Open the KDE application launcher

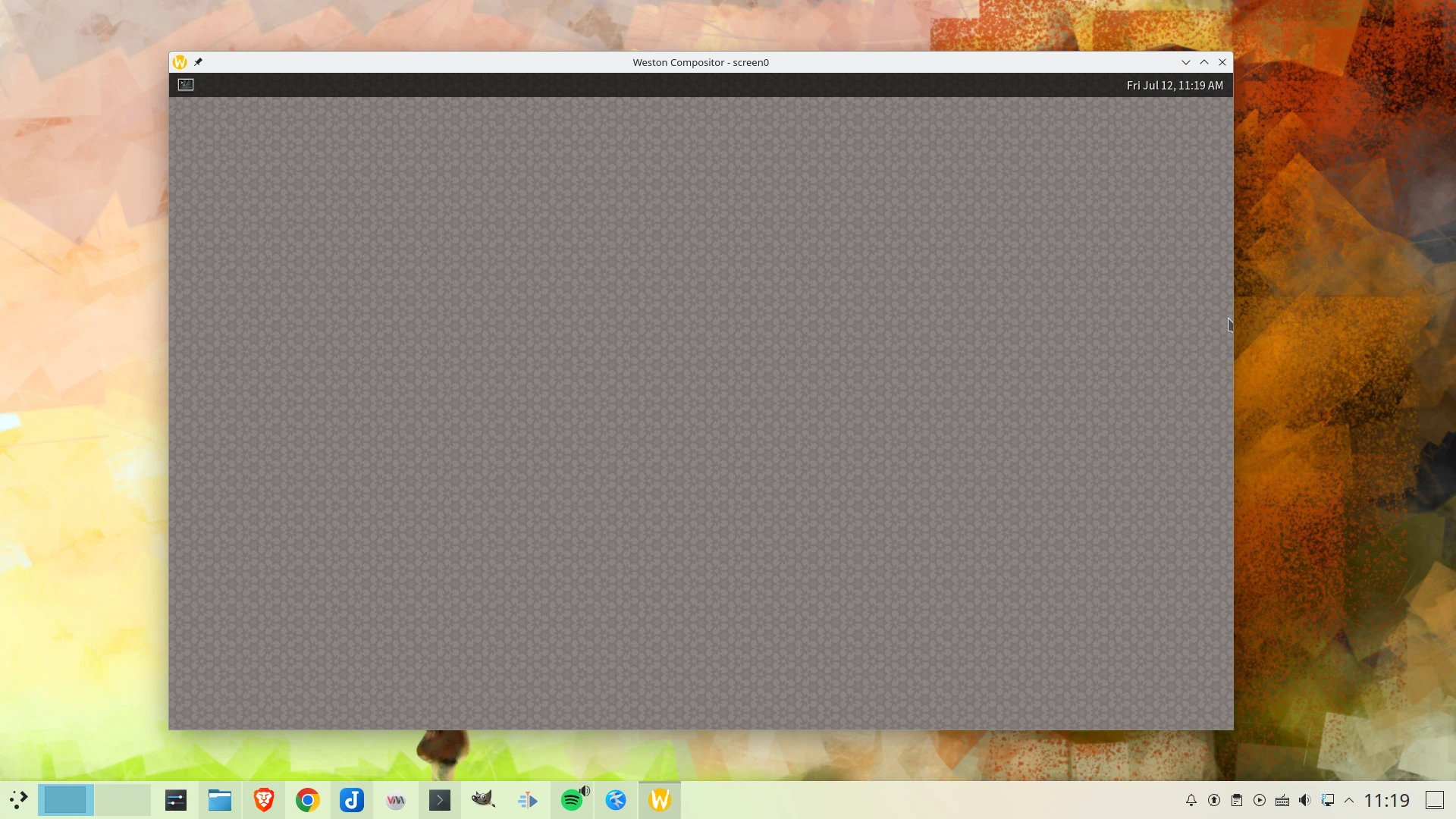pos(18,800)
